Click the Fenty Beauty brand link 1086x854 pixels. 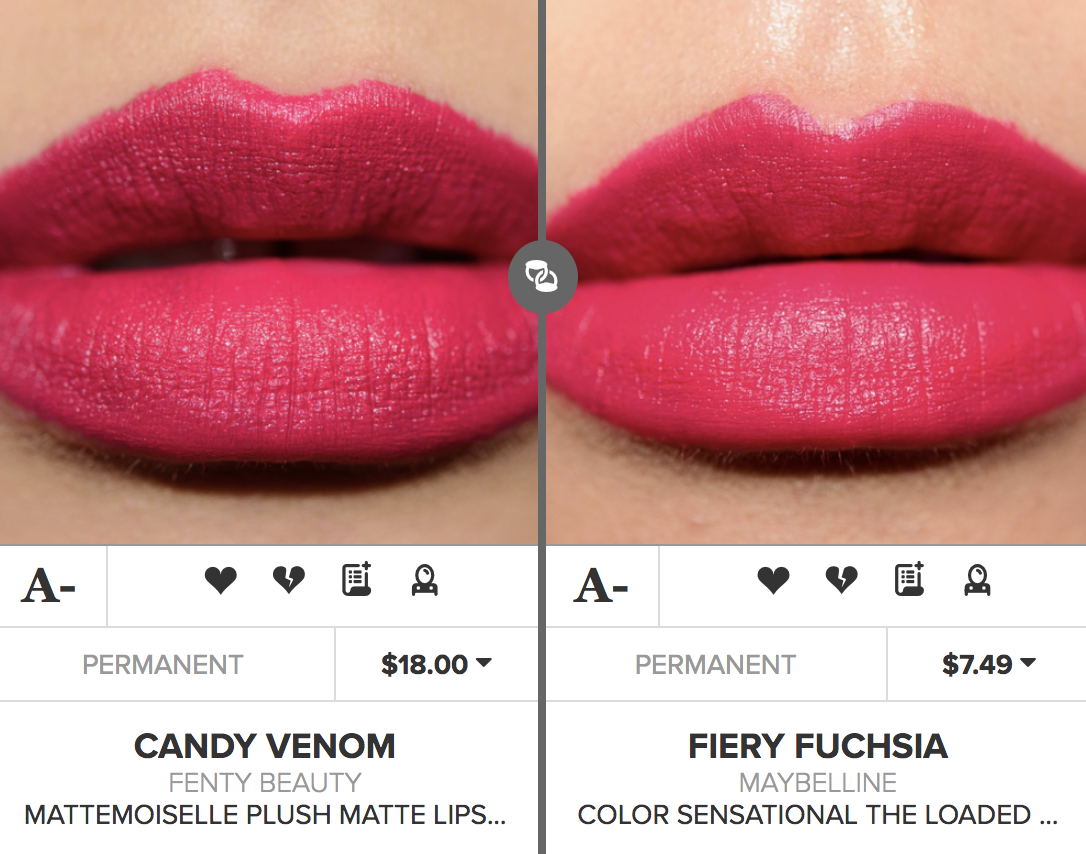click(265, 782)
